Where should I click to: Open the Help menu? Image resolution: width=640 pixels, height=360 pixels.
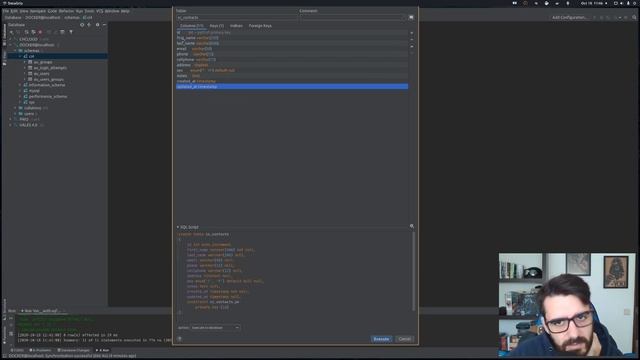click(x=125, y=11)
